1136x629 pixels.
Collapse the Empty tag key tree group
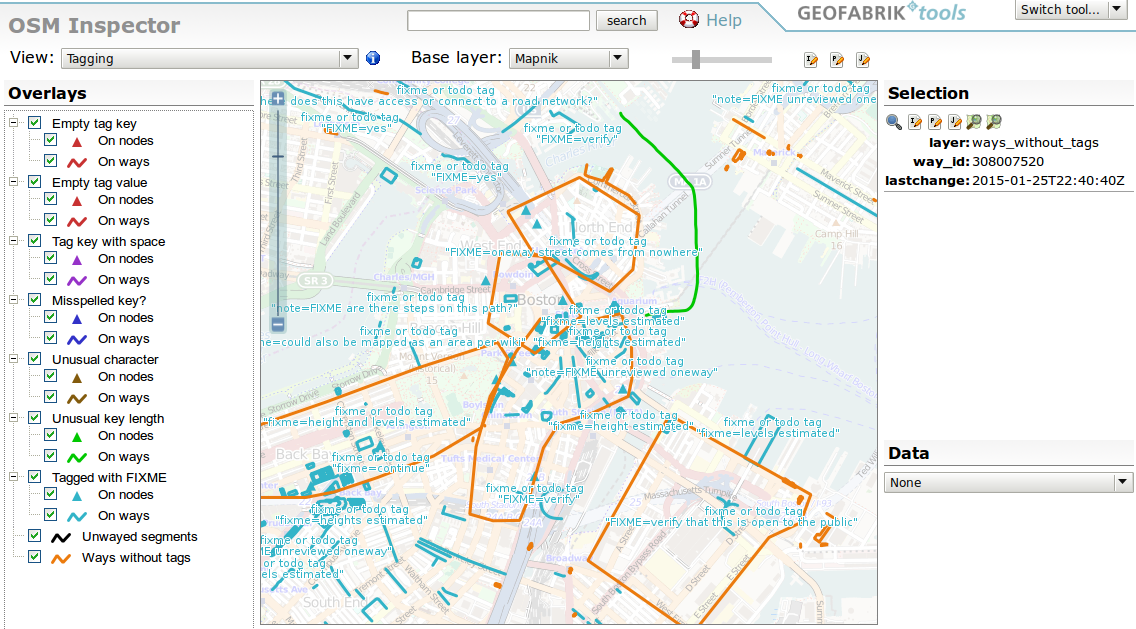tap(14, 123)
